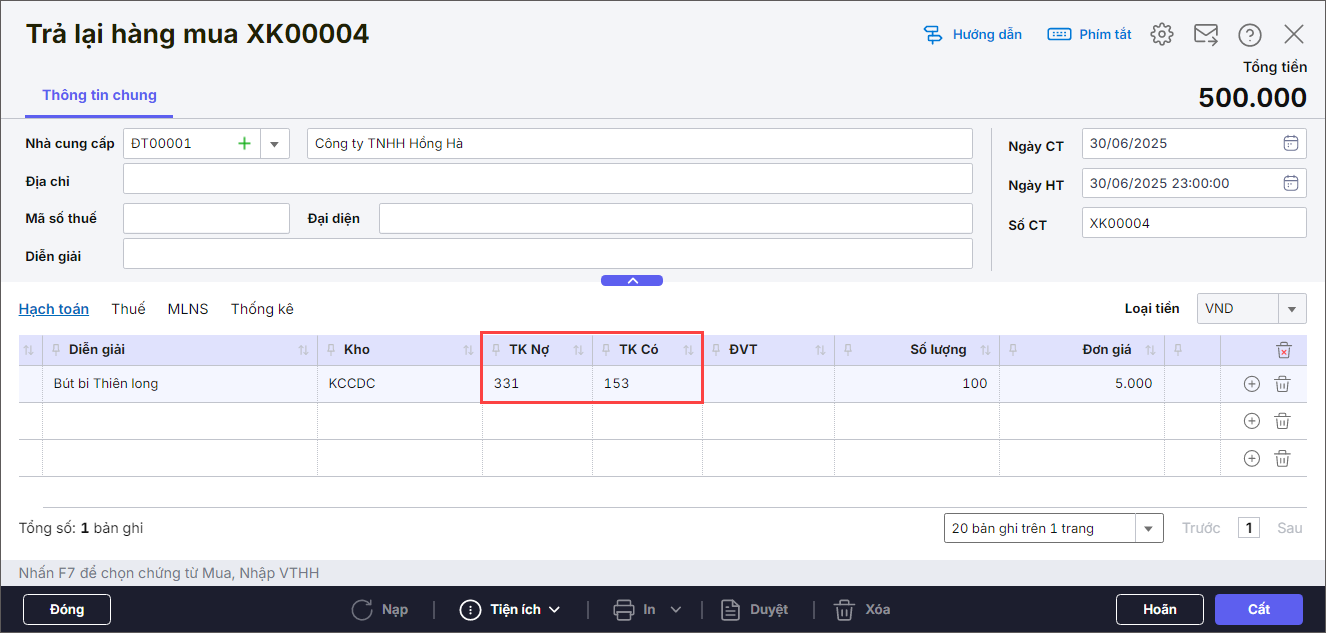The width and height of the screenshot is (1326, 633).
Task: Switch to the Hạch toán tab
Action: click(54, 309)
